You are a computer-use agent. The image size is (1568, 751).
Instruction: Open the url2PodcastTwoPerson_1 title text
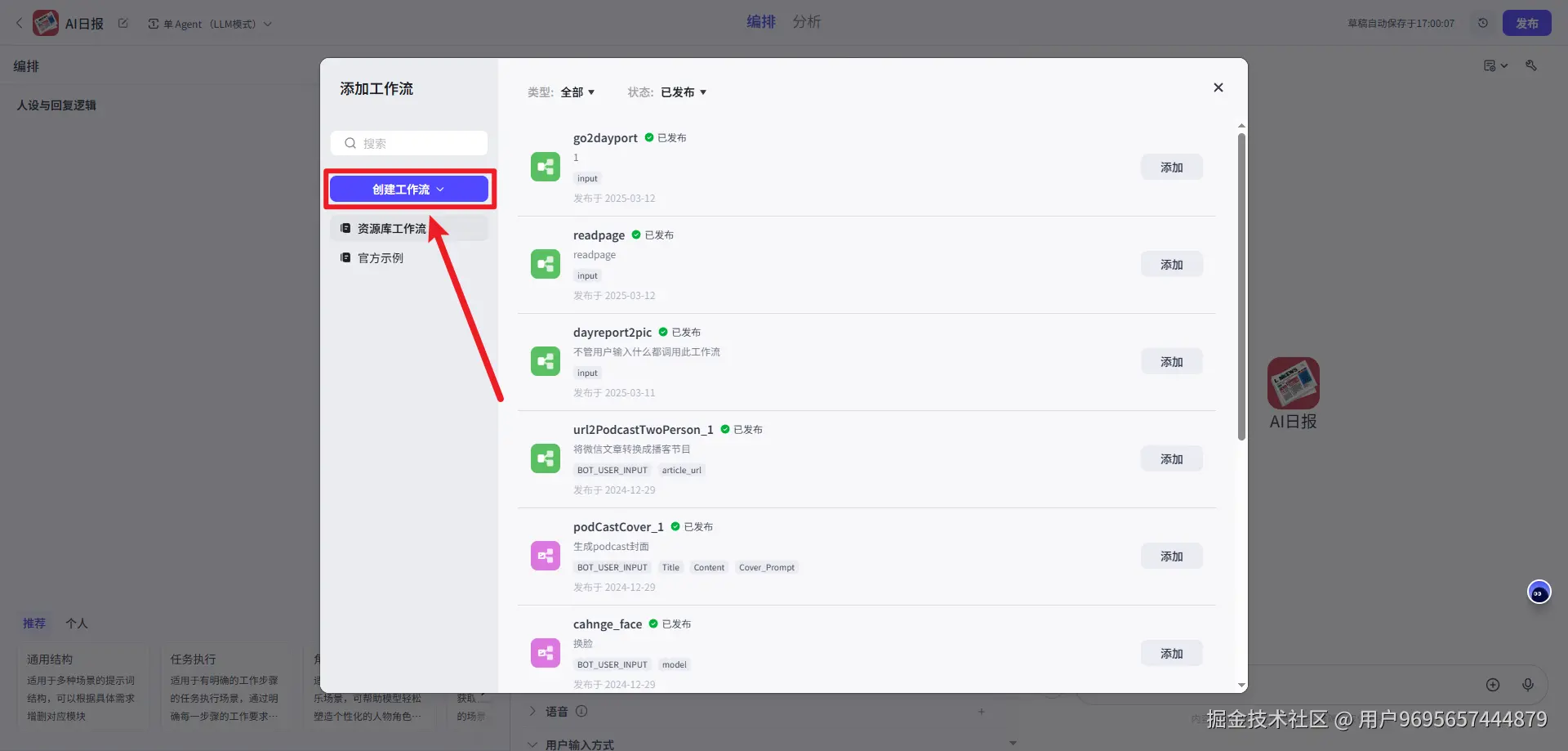tap(644, 429)
